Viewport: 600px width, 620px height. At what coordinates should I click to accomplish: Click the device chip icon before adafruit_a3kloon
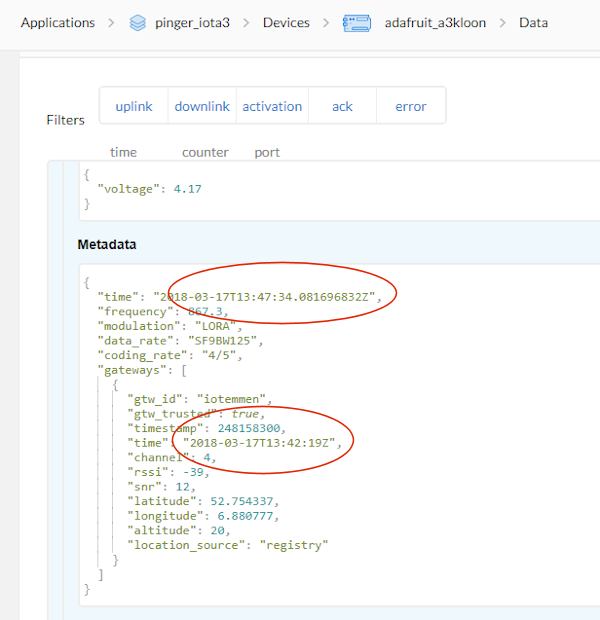point(357,22)
